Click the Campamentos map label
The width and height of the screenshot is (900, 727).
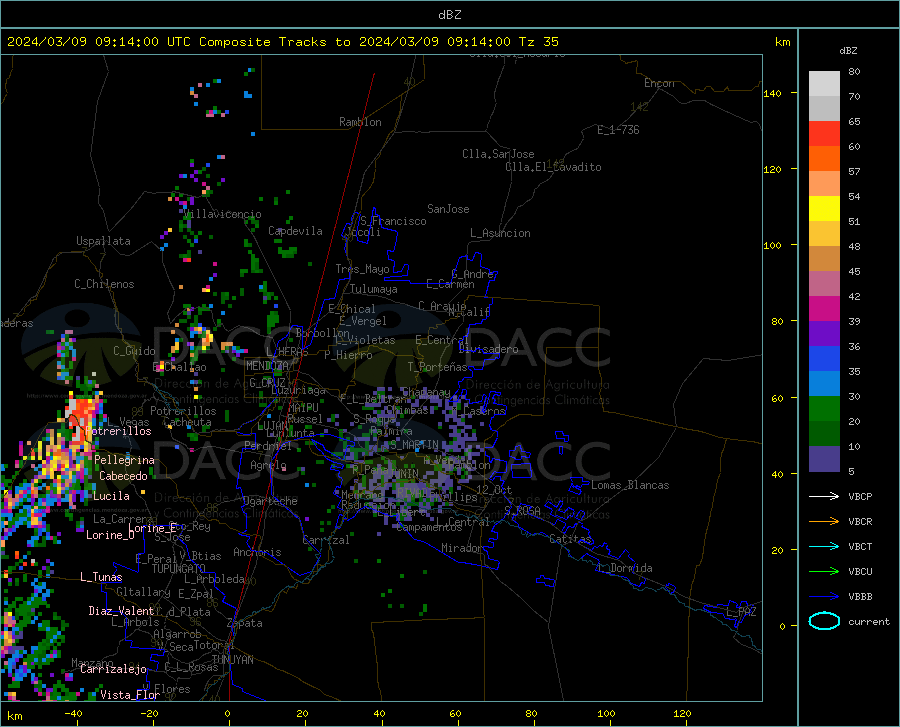(x=429, y=527)
